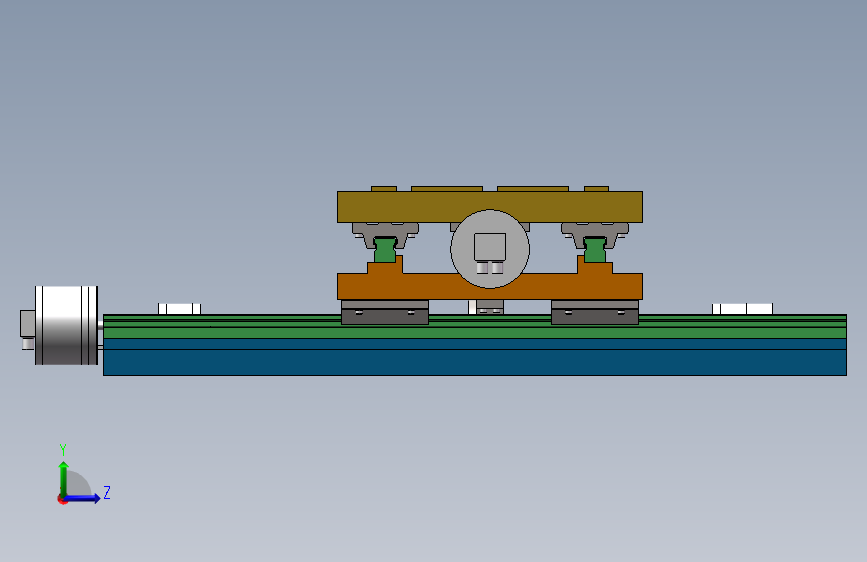Select the right dark lower slider block

(x=595, y=313)
